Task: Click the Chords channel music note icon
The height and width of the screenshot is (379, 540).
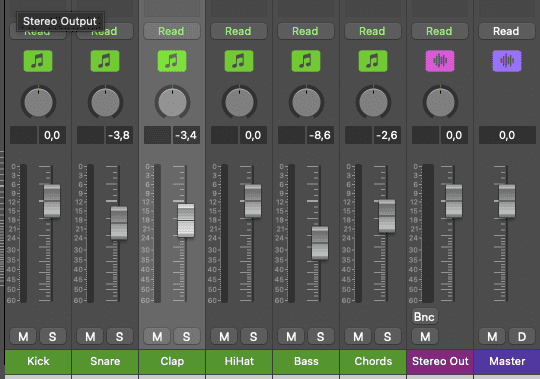Action: coord(373,61)
